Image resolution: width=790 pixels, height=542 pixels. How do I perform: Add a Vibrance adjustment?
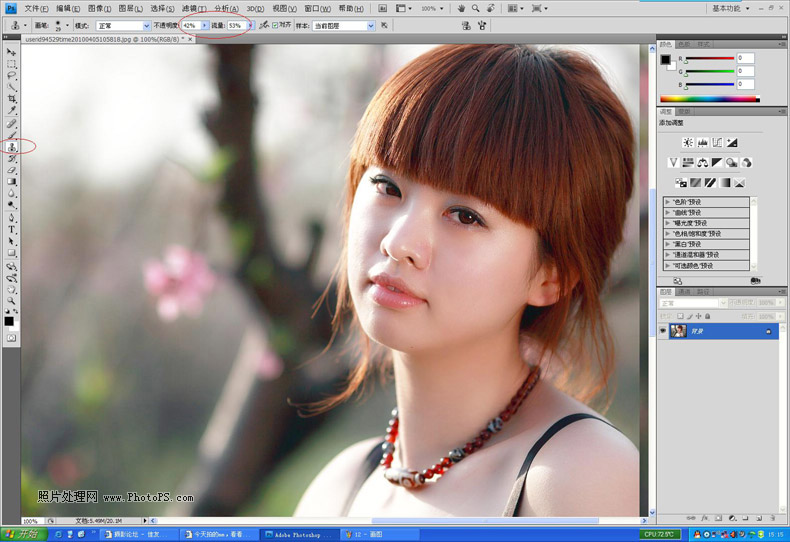[x=673, y=162]
